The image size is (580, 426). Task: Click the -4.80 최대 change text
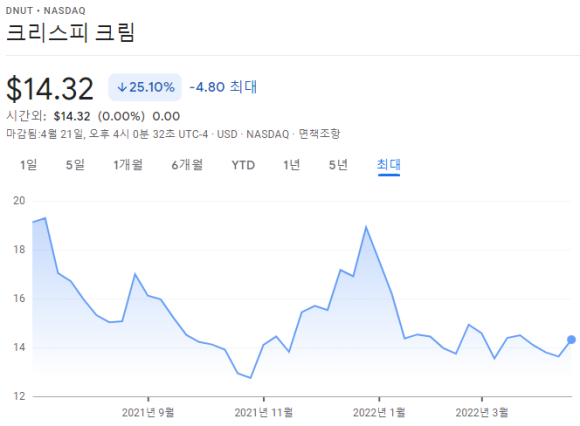point(223,87)
